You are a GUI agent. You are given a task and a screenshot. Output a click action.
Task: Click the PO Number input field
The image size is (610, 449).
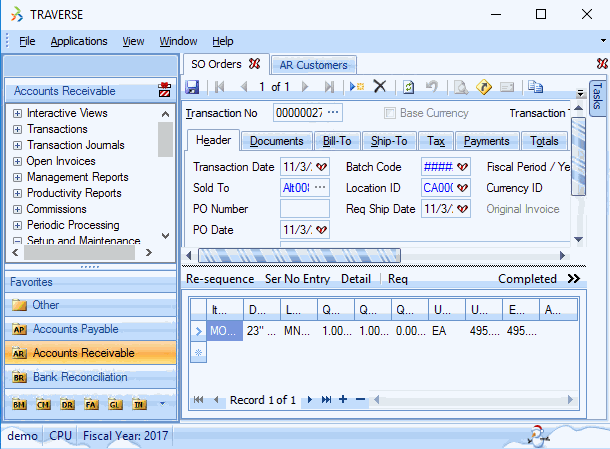click(305, 209)
